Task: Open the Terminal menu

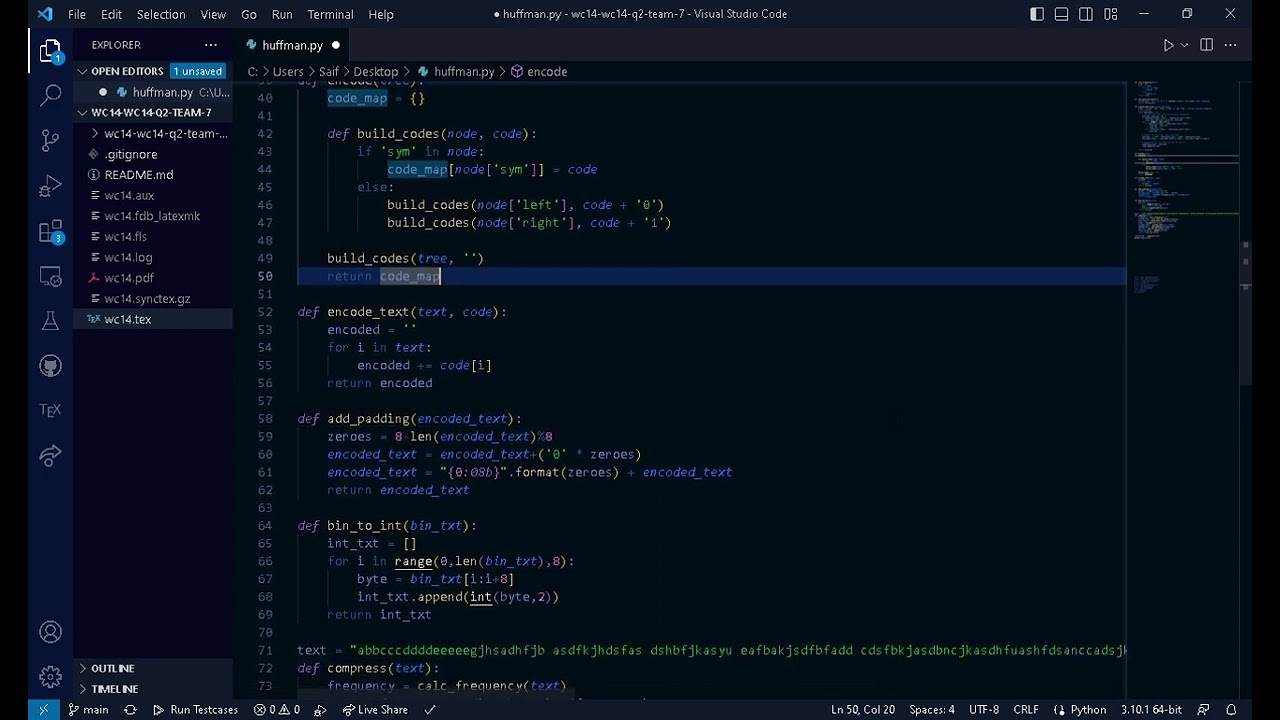Action: click(330, 14)
